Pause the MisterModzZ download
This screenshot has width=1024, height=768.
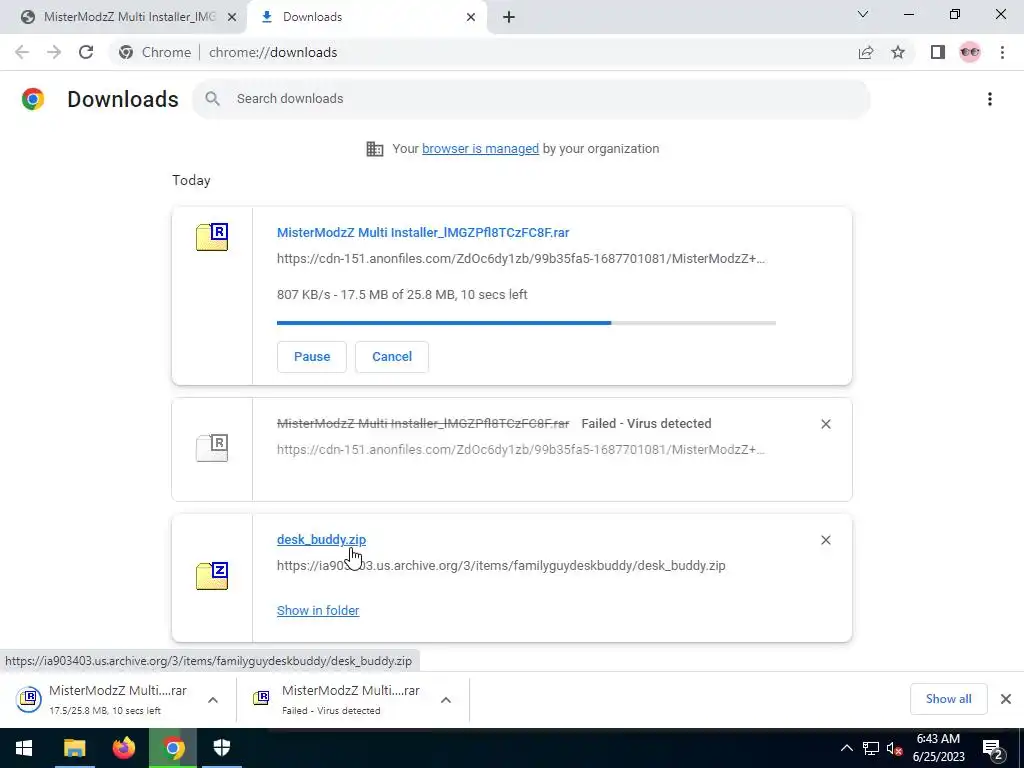coord(312,357)
